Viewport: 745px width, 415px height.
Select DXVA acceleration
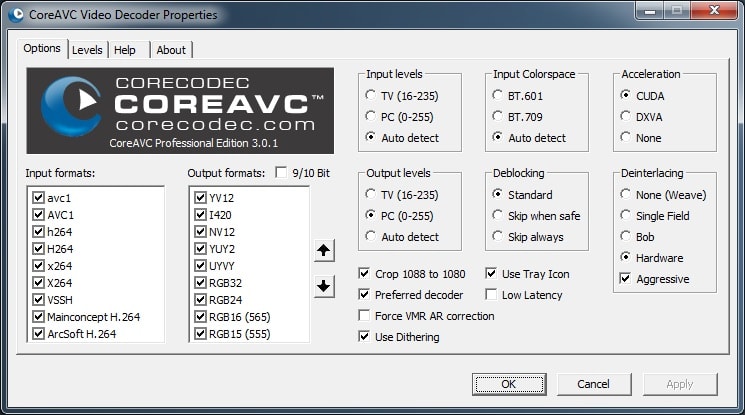[x=626, y=117]
